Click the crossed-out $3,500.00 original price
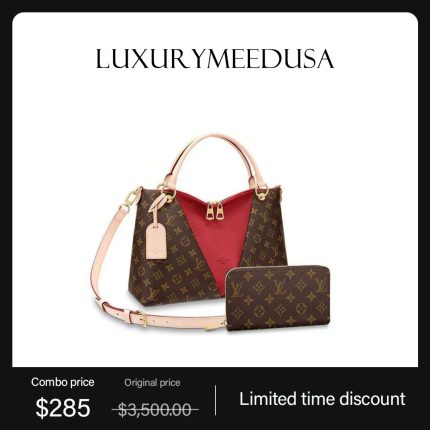 tap(155, 410)
